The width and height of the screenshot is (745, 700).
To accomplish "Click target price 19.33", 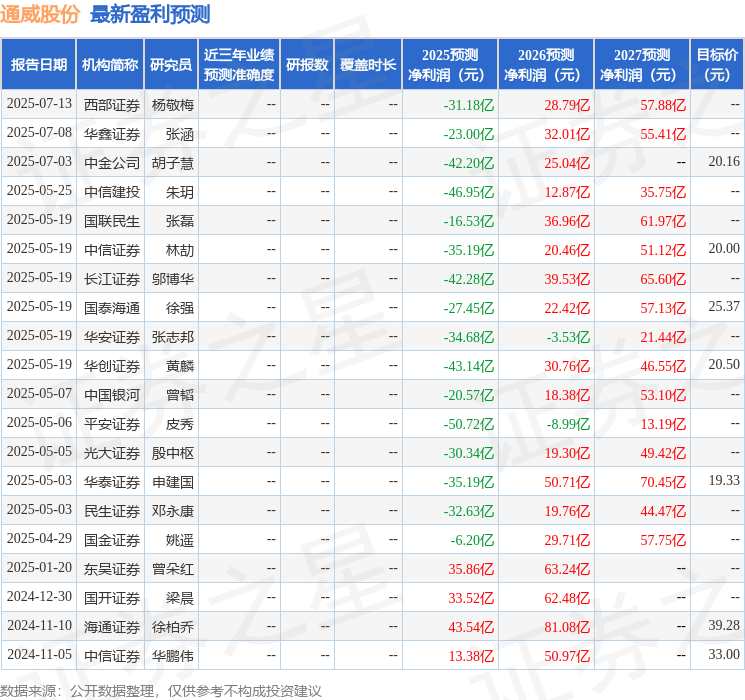I will click(724, 480).
